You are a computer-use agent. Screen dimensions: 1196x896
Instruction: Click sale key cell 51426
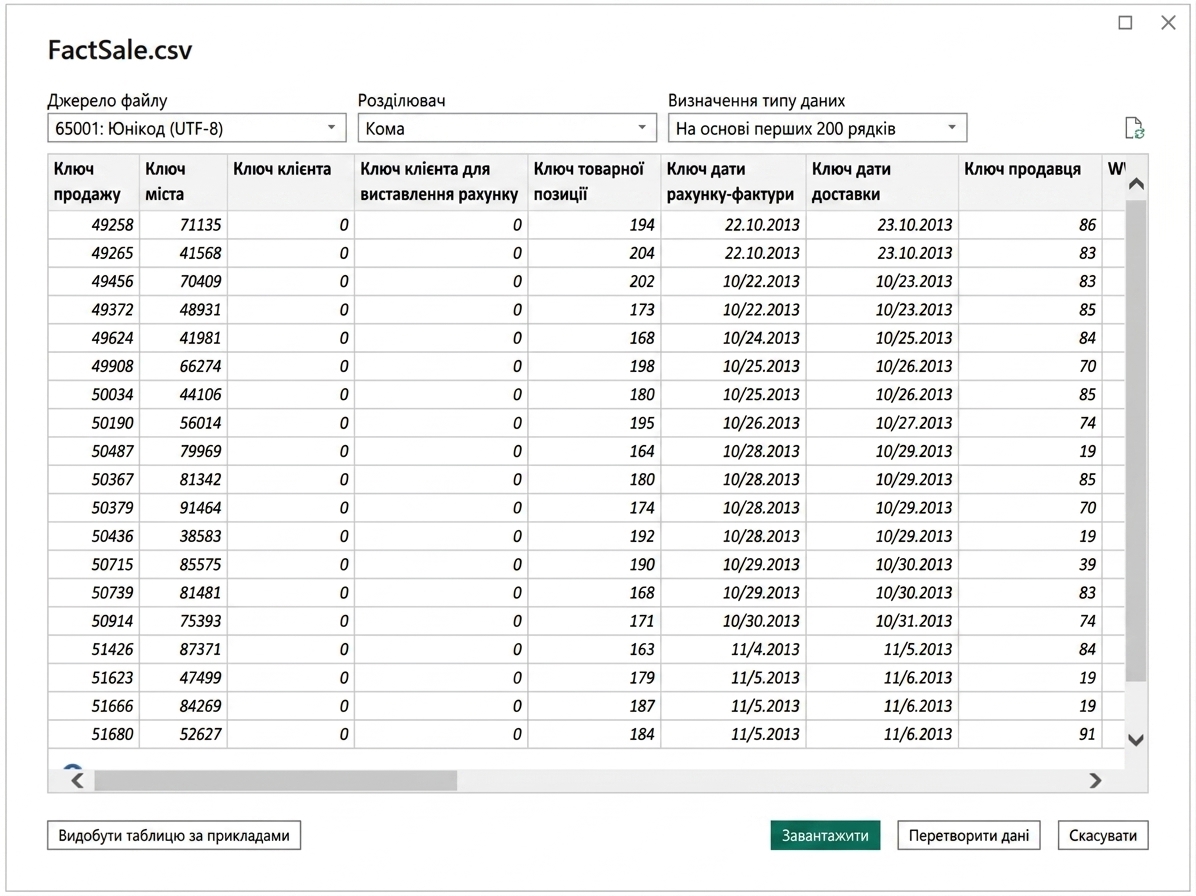[94, 649]
